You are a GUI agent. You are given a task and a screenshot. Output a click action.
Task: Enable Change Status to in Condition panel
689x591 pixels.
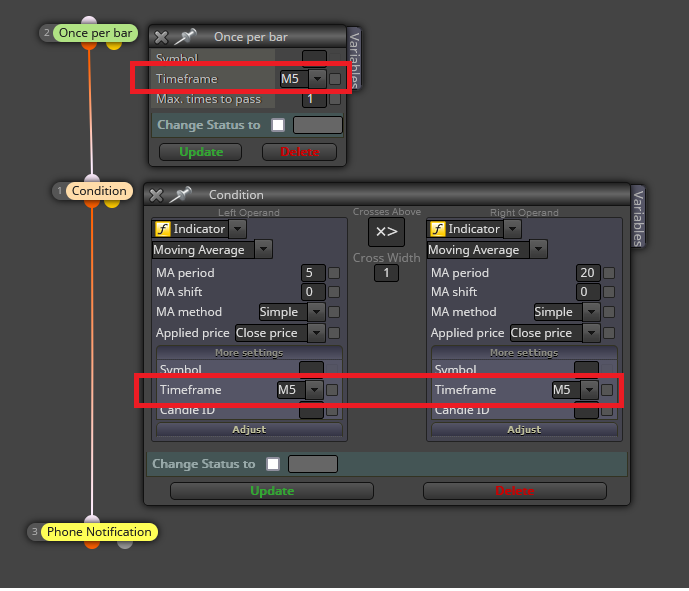pyautogui.click(x=273, y=464)
